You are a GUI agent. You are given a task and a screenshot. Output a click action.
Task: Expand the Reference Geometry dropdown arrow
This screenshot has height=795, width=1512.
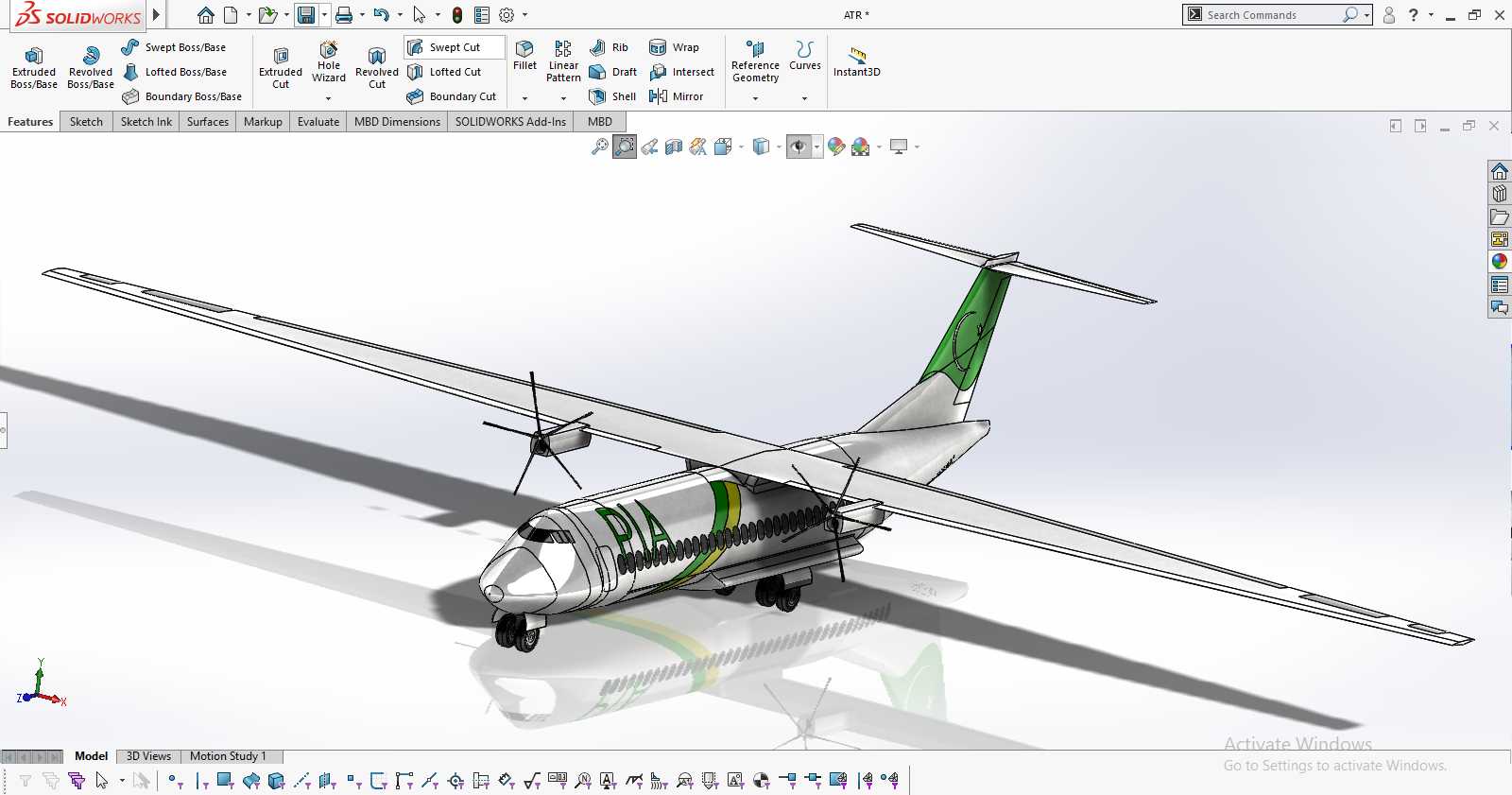[755, 98]
